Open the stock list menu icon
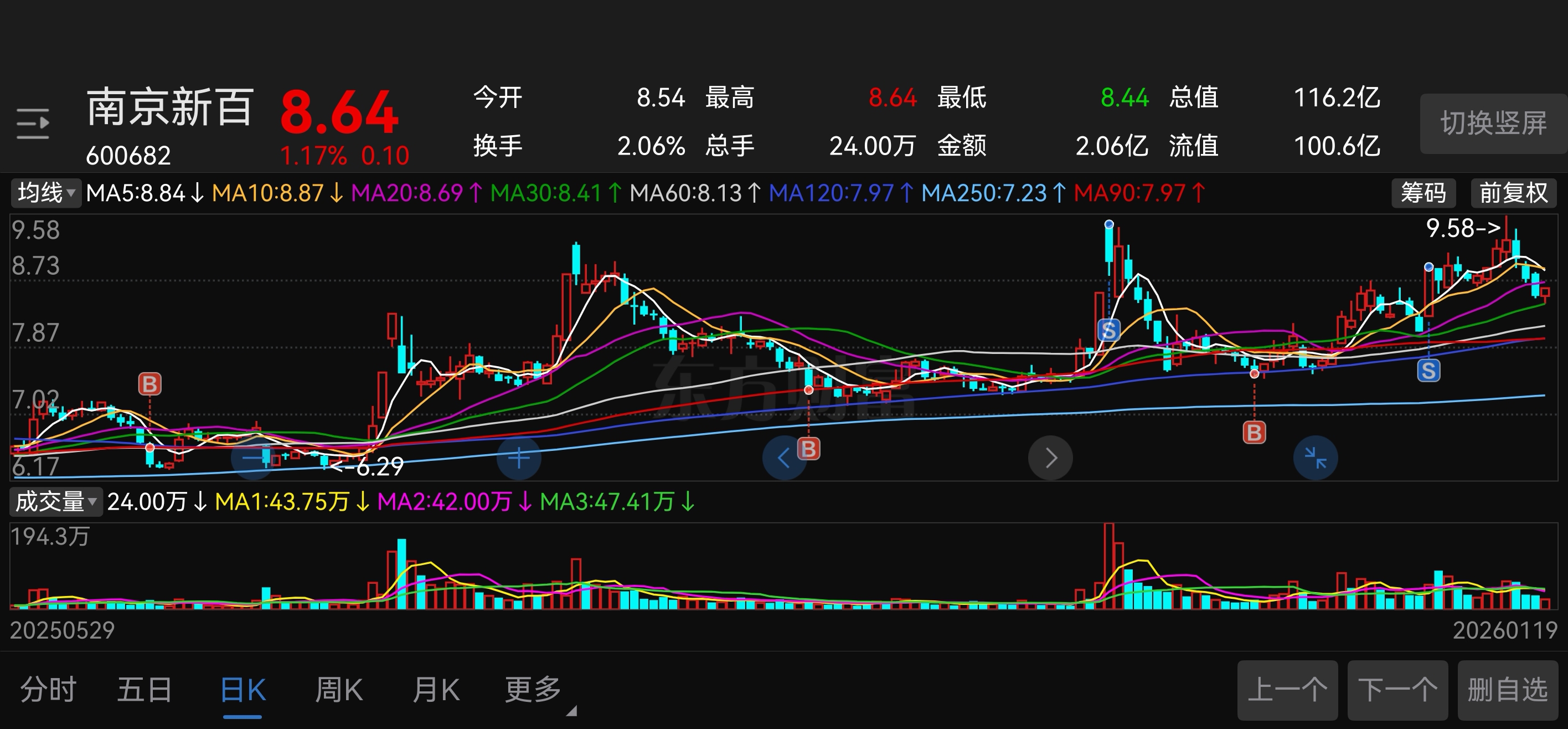 pyautogui.click(x=33, y=124)
